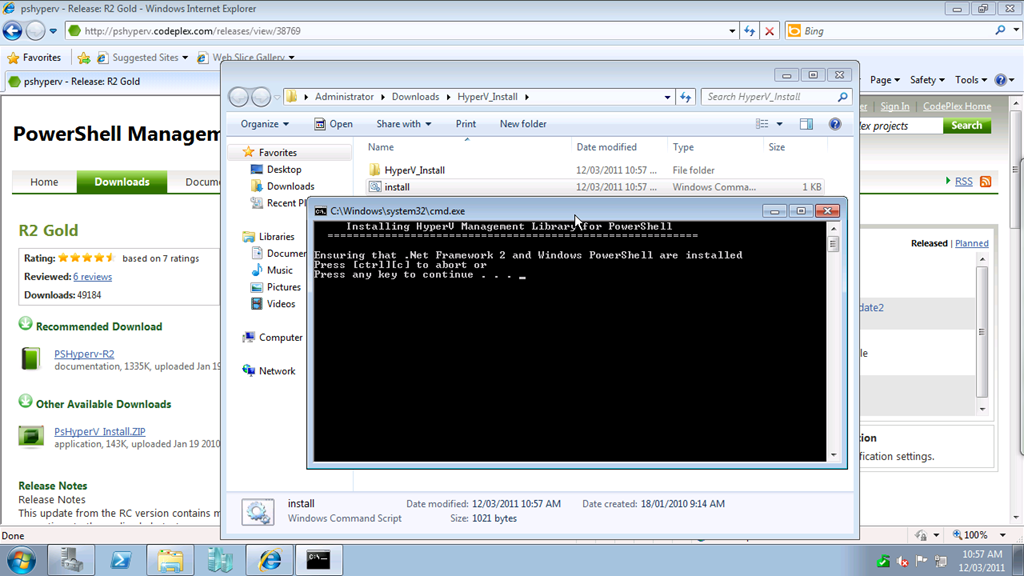Click the PSHyperv-R2 green book icon
1024x576 pixels.
30,359
